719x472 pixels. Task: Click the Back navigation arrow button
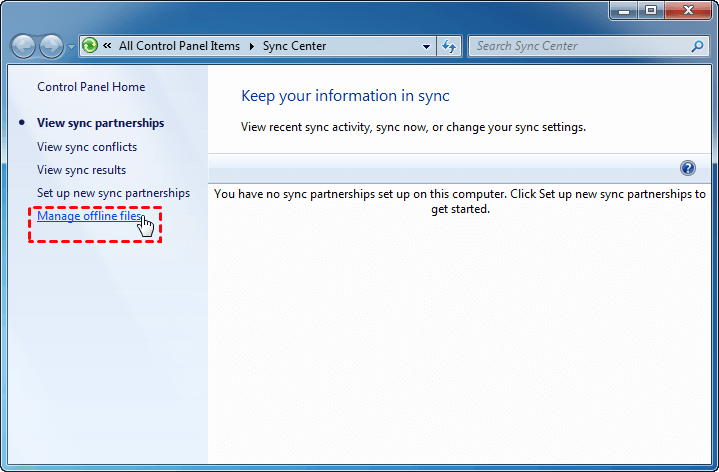point(24,46)
